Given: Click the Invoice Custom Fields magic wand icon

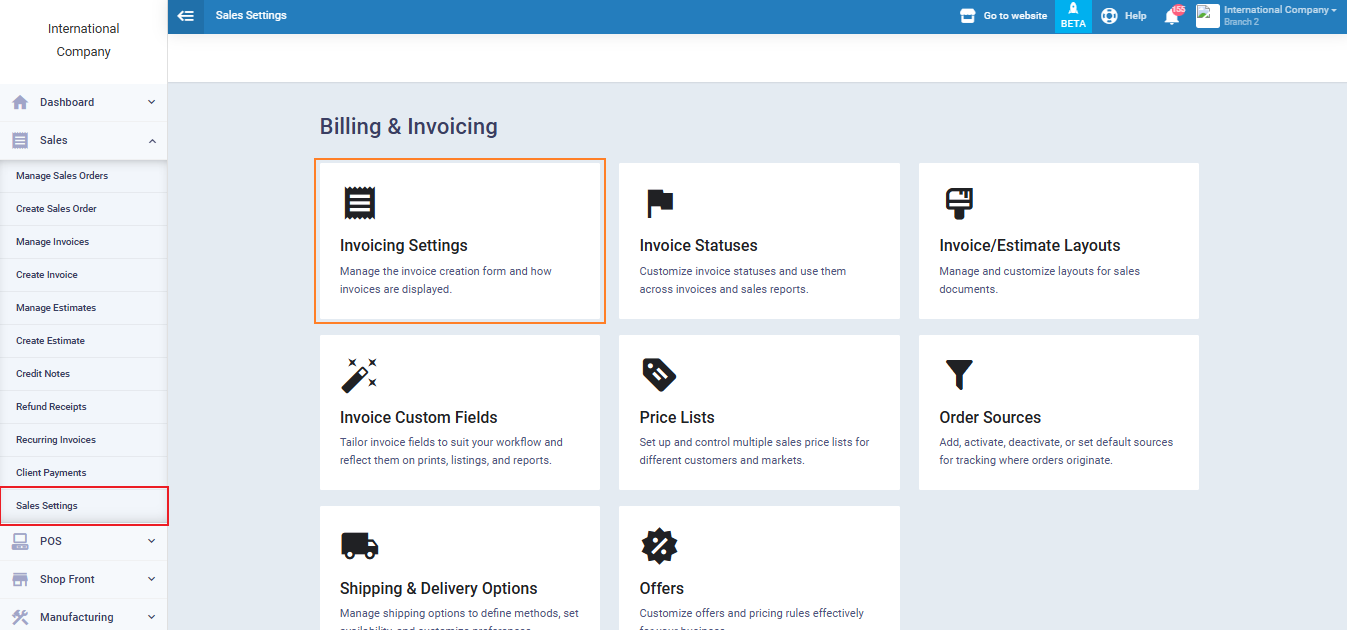Looking at the screenshot, I should click(359, 375).
